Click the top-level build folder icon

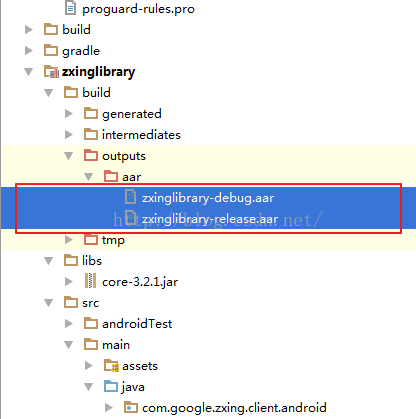click(x=51, y=29)
